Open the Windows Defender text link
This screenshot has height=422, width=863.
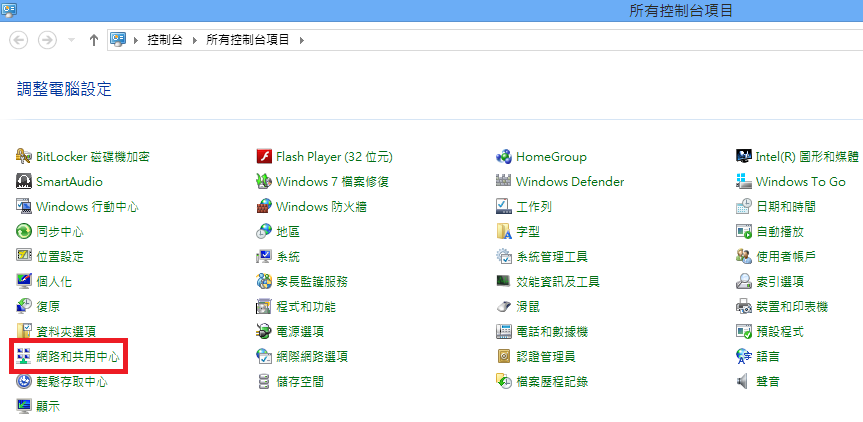click(570, 182)
